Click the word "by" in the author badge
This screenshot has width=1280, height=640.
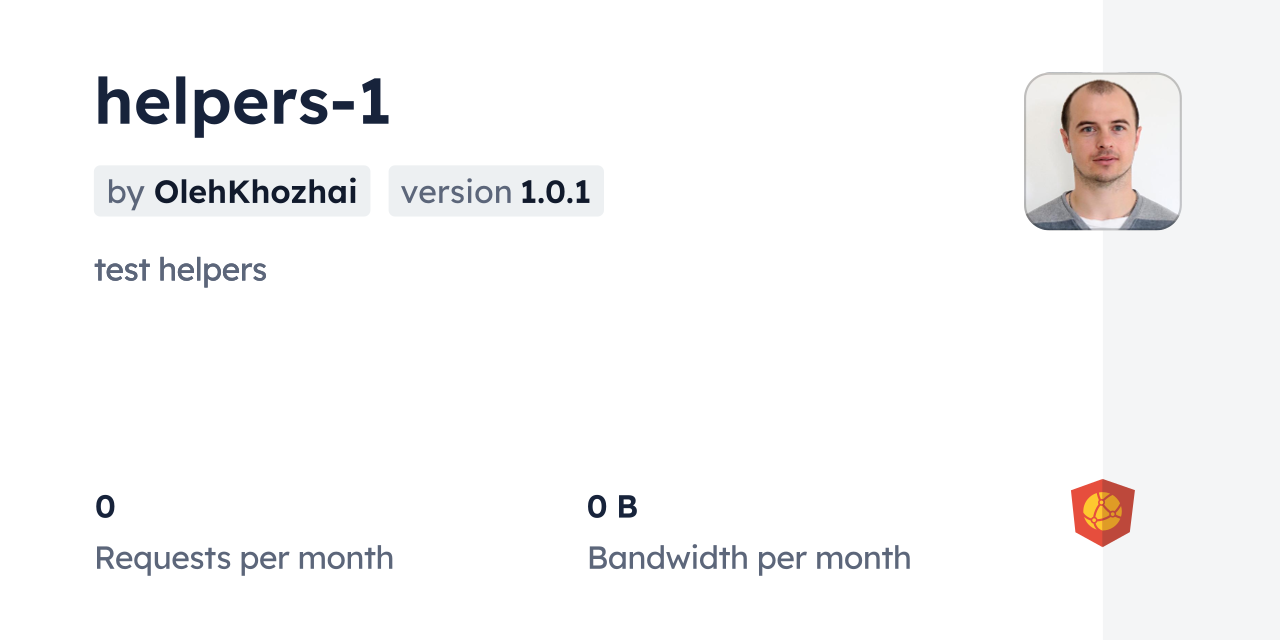click(126, 192)
